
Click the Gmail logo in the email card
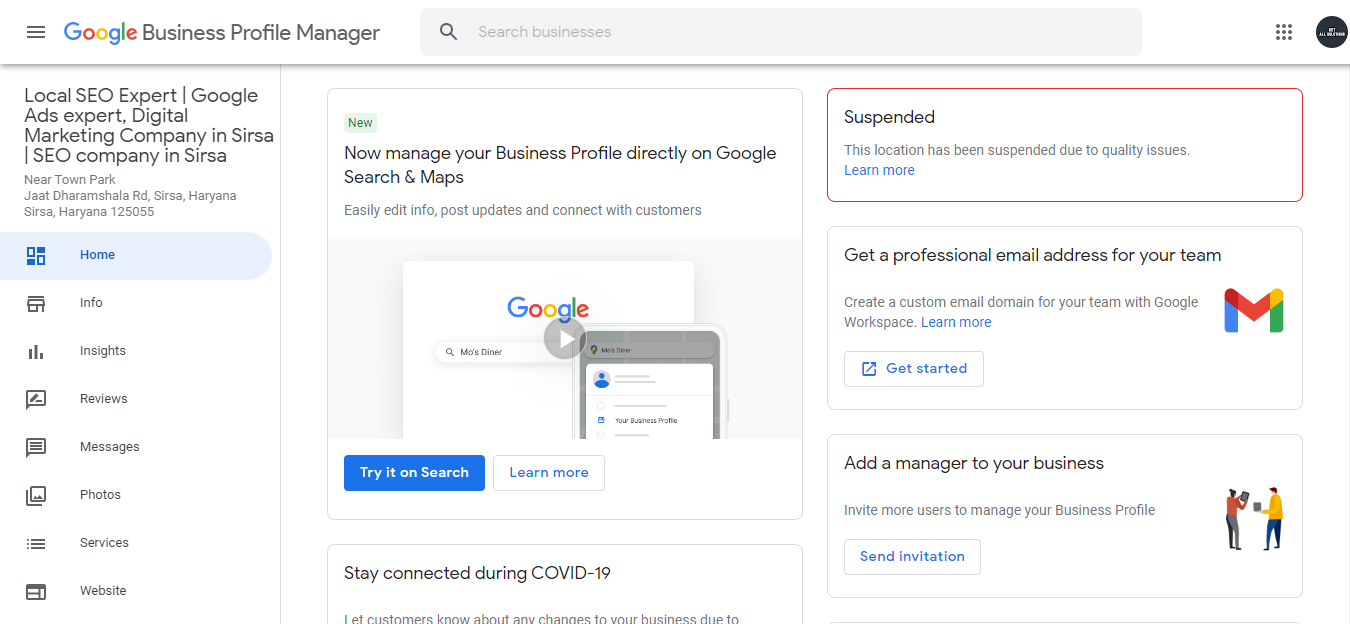(x=1254, y=311)
